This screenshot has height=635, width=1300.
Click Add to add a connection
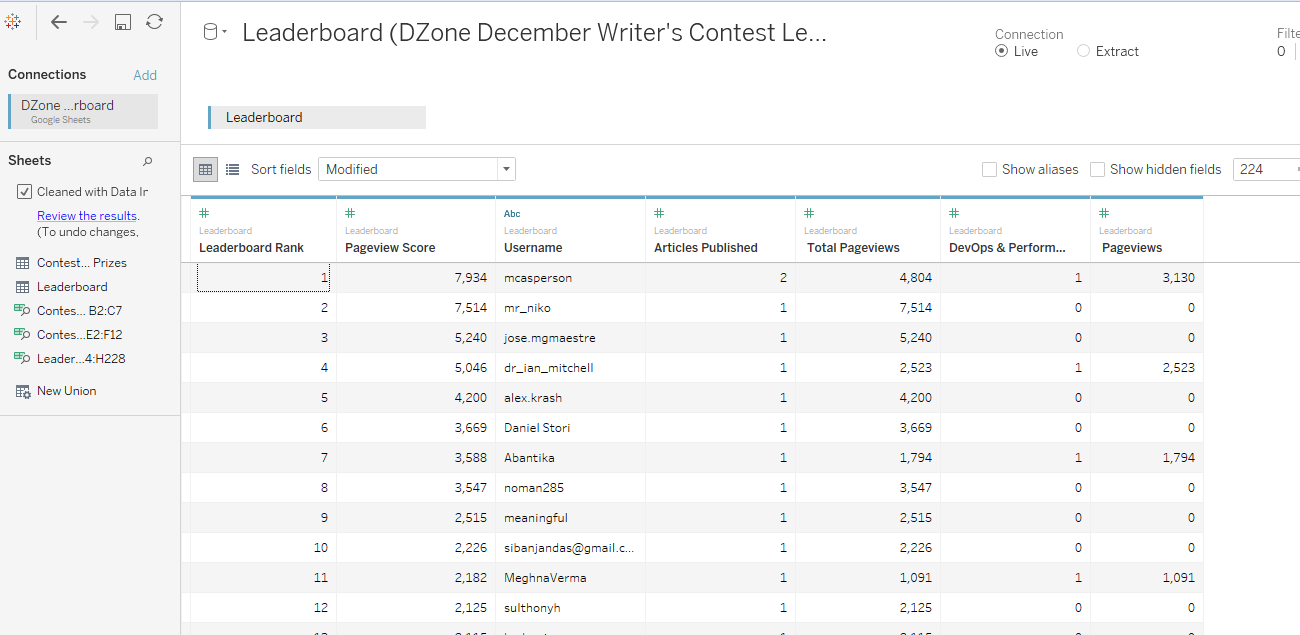145,75
